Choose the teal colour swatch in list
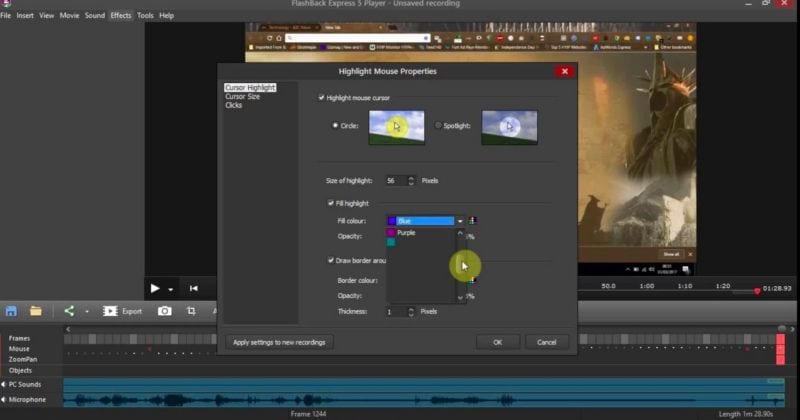800x420 pixels. (x=391, y=242)
